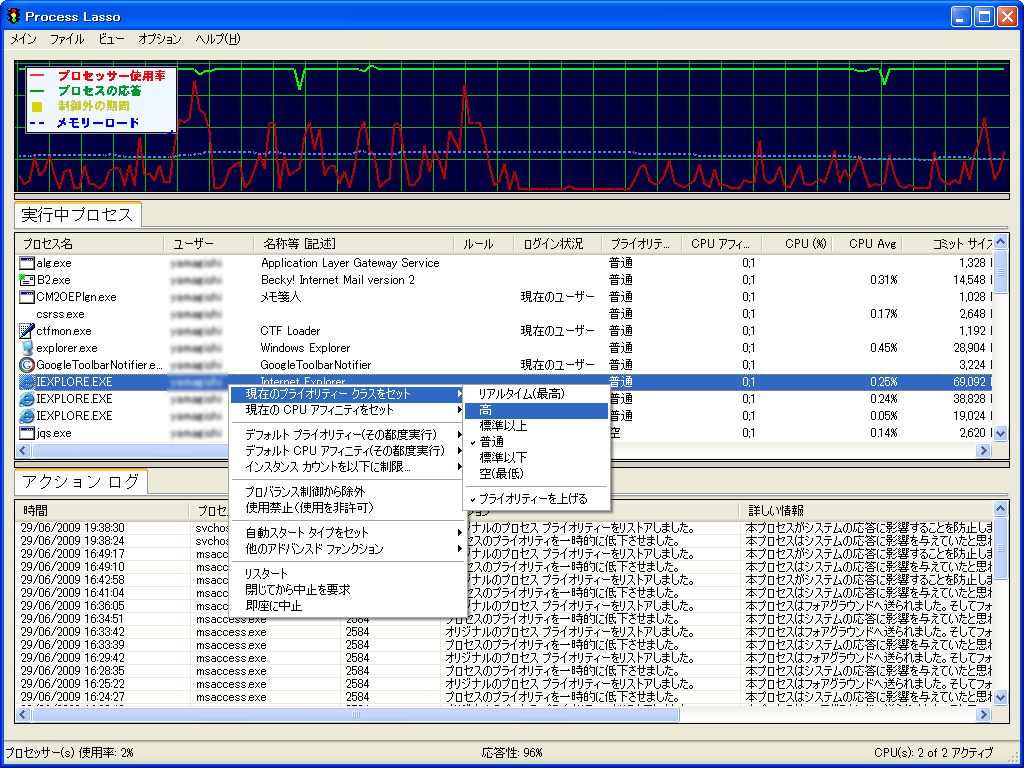
Task: Switch to the アクション ログ tab
Action: tap(81, 482)
